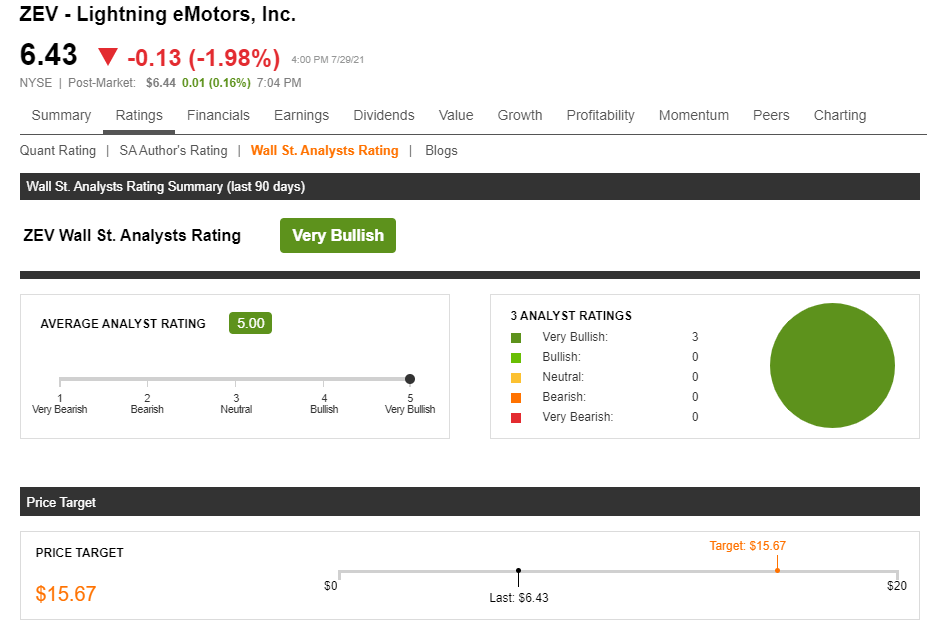Click the Bearish orange legend square

click(x=514, y=397)
